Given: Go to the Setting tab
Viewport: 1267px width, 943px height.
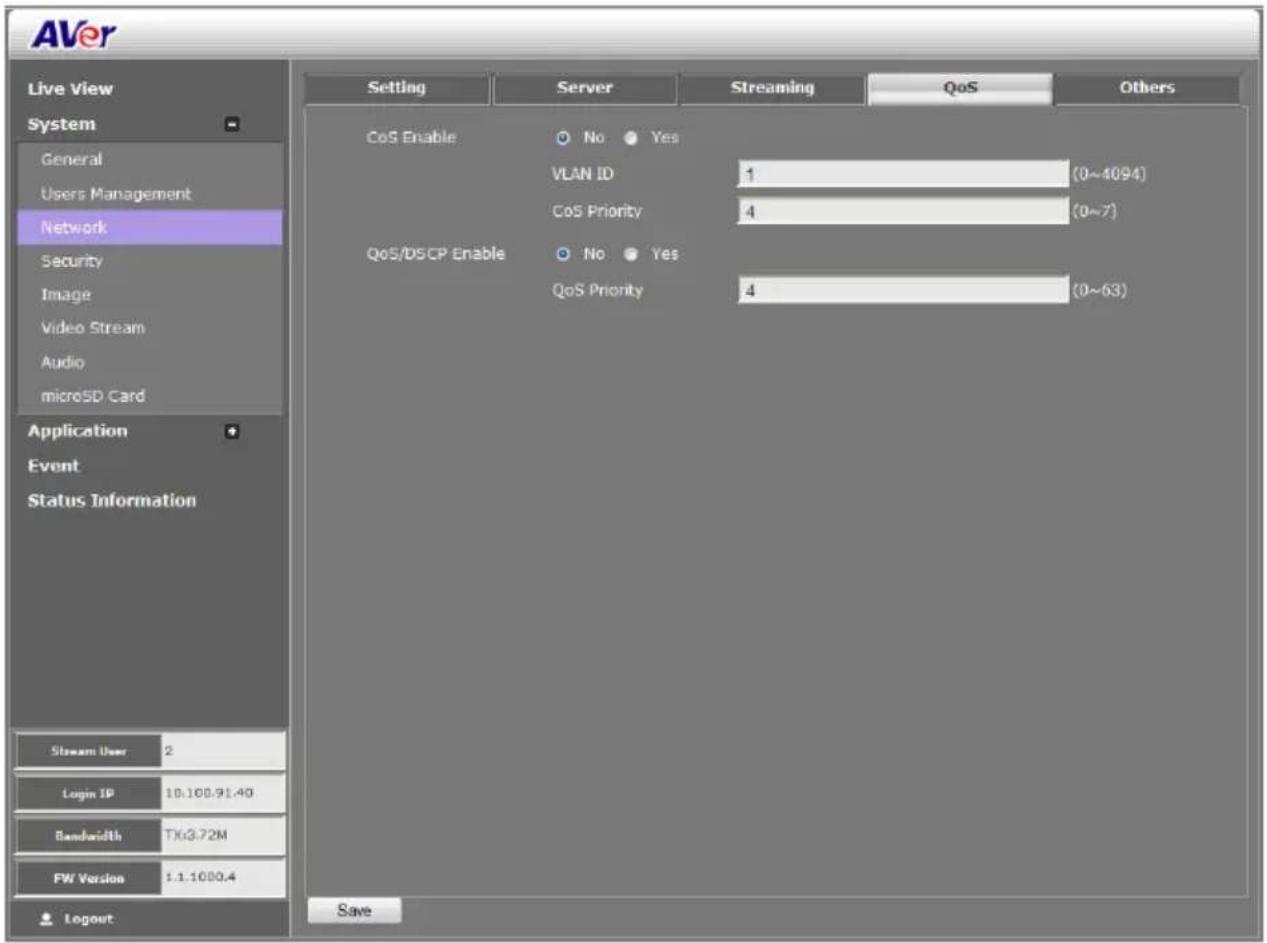Looking at the screenshot, I should [x=397, y=88].
